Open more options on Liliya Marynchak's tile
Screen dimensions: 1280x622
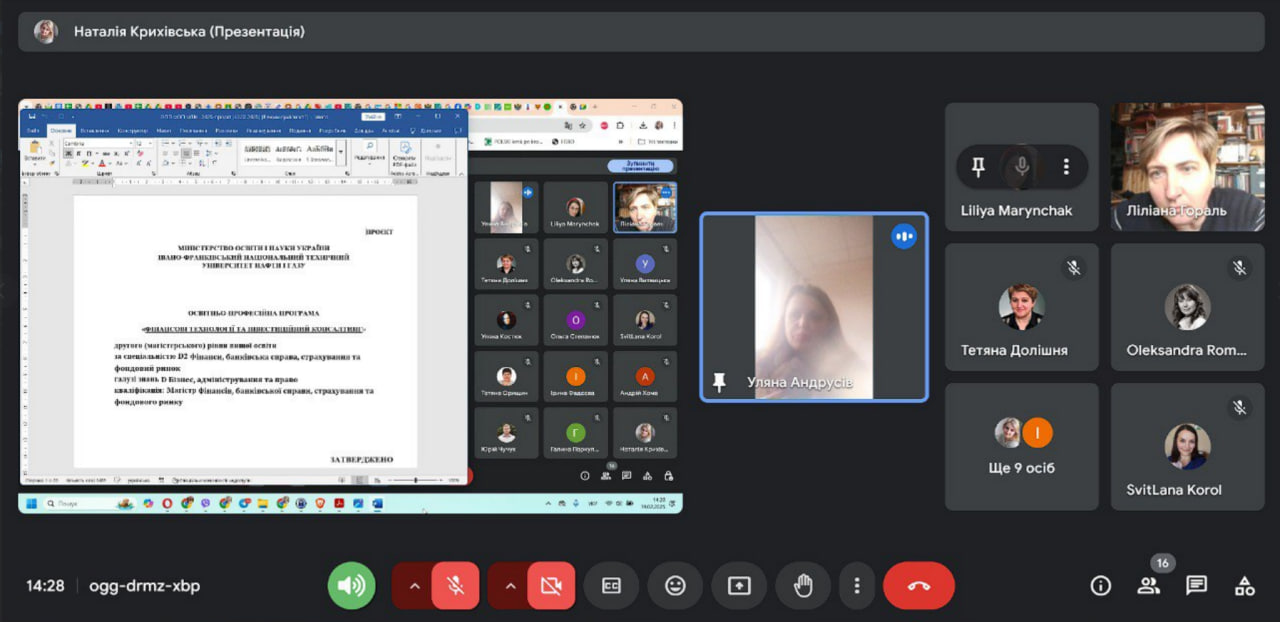pos(1066,167)
